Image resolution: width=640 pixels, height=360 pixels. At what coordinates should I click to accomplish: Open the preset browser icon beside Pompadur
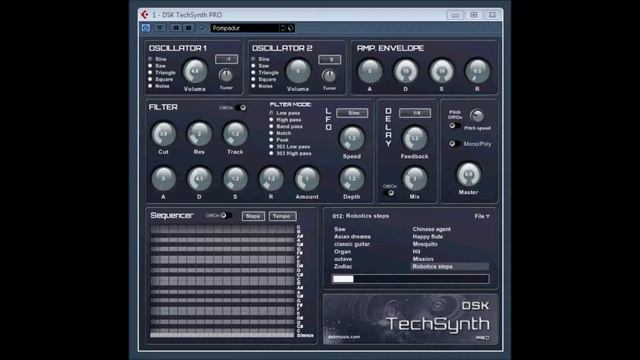tap(282, 28)
